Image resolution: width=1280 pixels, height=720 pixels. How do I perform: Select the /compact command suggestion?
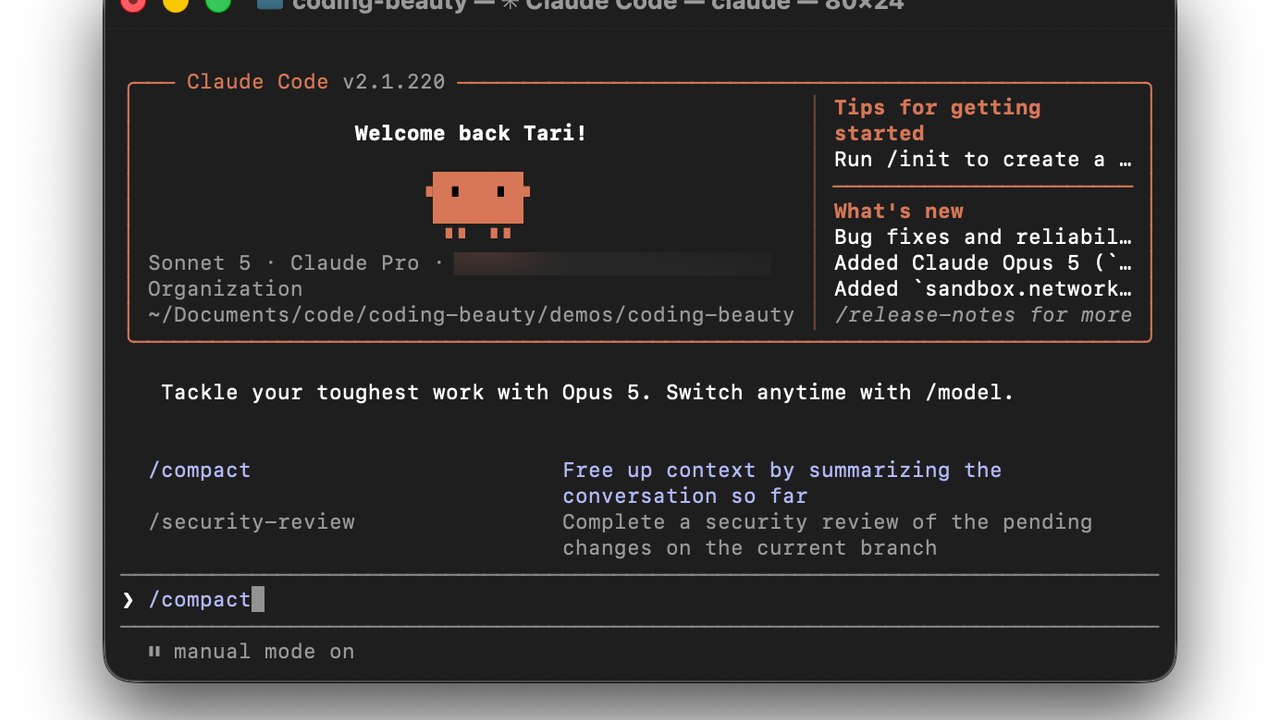[x=200, y=470]
